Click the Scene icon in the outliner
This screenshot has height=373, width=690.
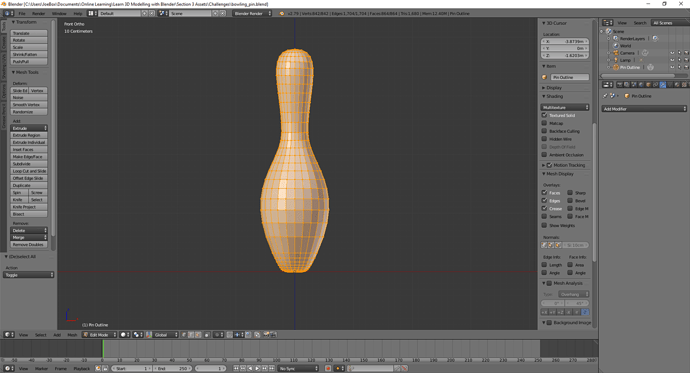click(x=609, y=31)
